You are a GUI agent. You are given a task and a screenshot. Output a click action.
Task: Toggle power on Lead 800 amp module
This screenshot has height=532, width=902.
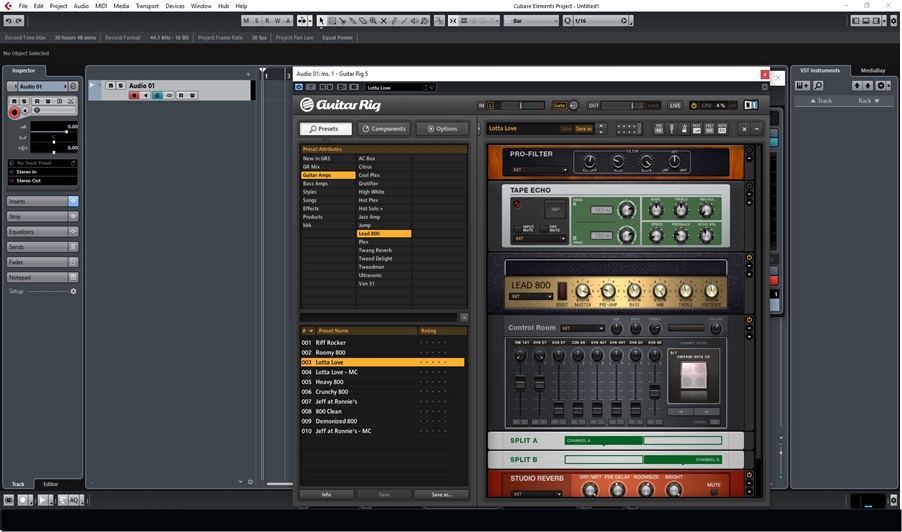(x=749, y=257)
